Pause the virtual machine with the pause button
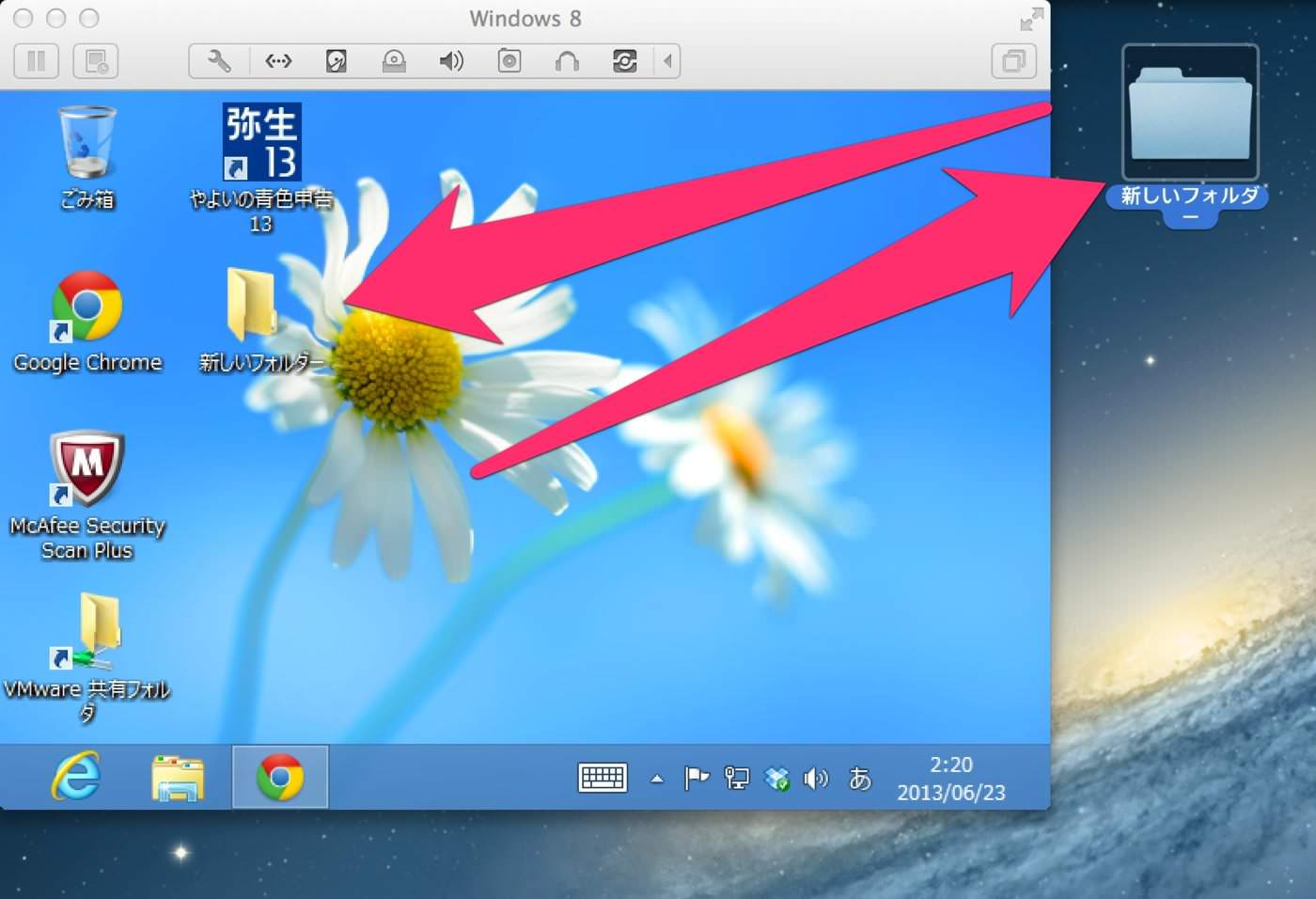This screenshot has height=899, width=1316. [37, 61]
